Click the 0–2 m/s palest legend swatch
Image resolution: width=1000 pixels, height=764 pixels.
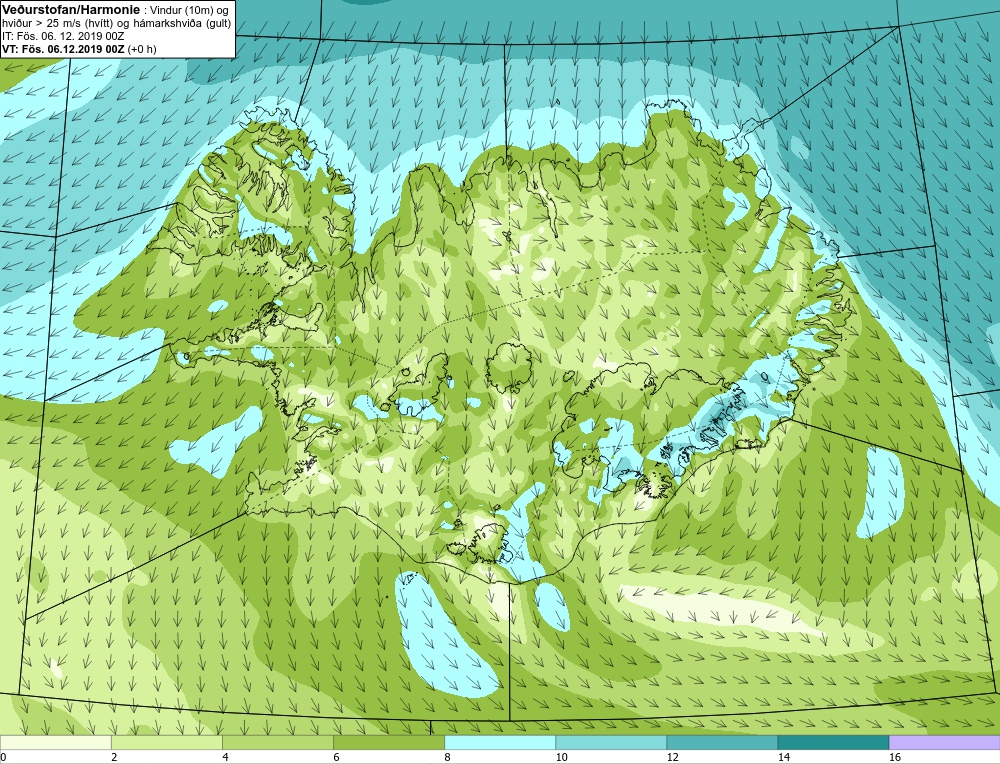pyautogui.click(x=55, y=742)
